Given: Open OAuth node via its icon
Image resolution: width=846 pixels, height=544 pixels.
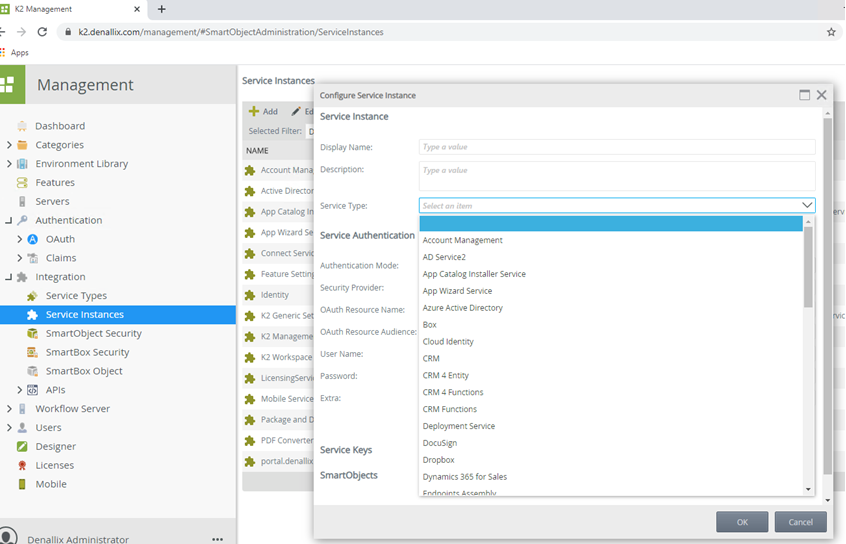Looking at the screenshot, I should coord(33,239).
